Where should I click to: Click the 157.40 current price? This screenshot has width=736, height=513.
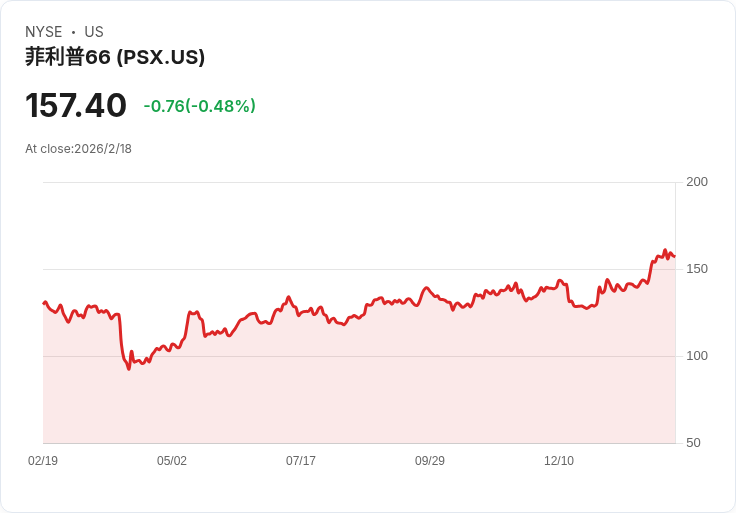[76, 106]
